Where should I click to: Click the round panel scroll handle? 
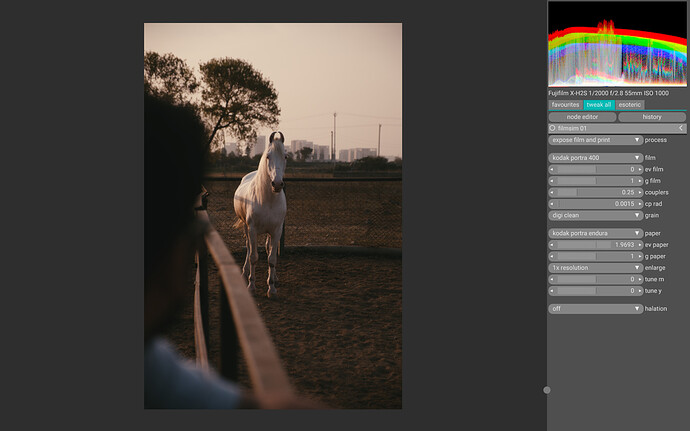pos(547,390)
